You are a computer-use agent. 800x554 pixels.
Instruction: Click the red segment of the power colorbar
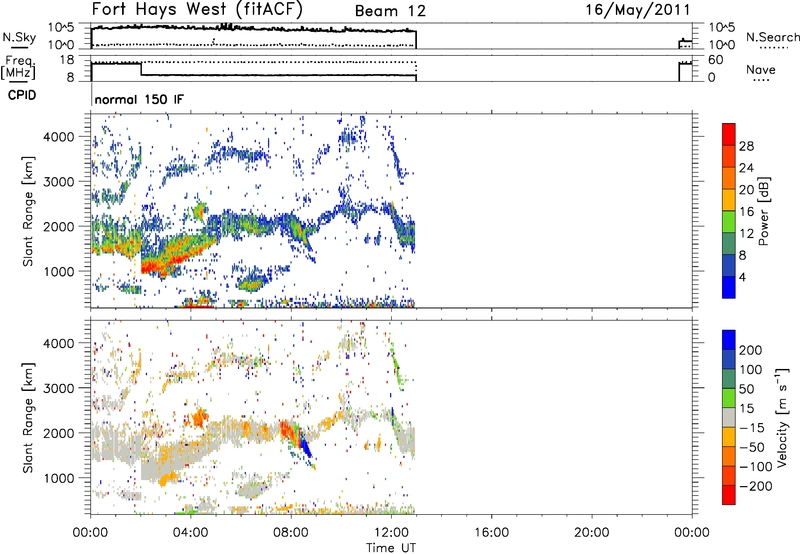pos(729,135)
